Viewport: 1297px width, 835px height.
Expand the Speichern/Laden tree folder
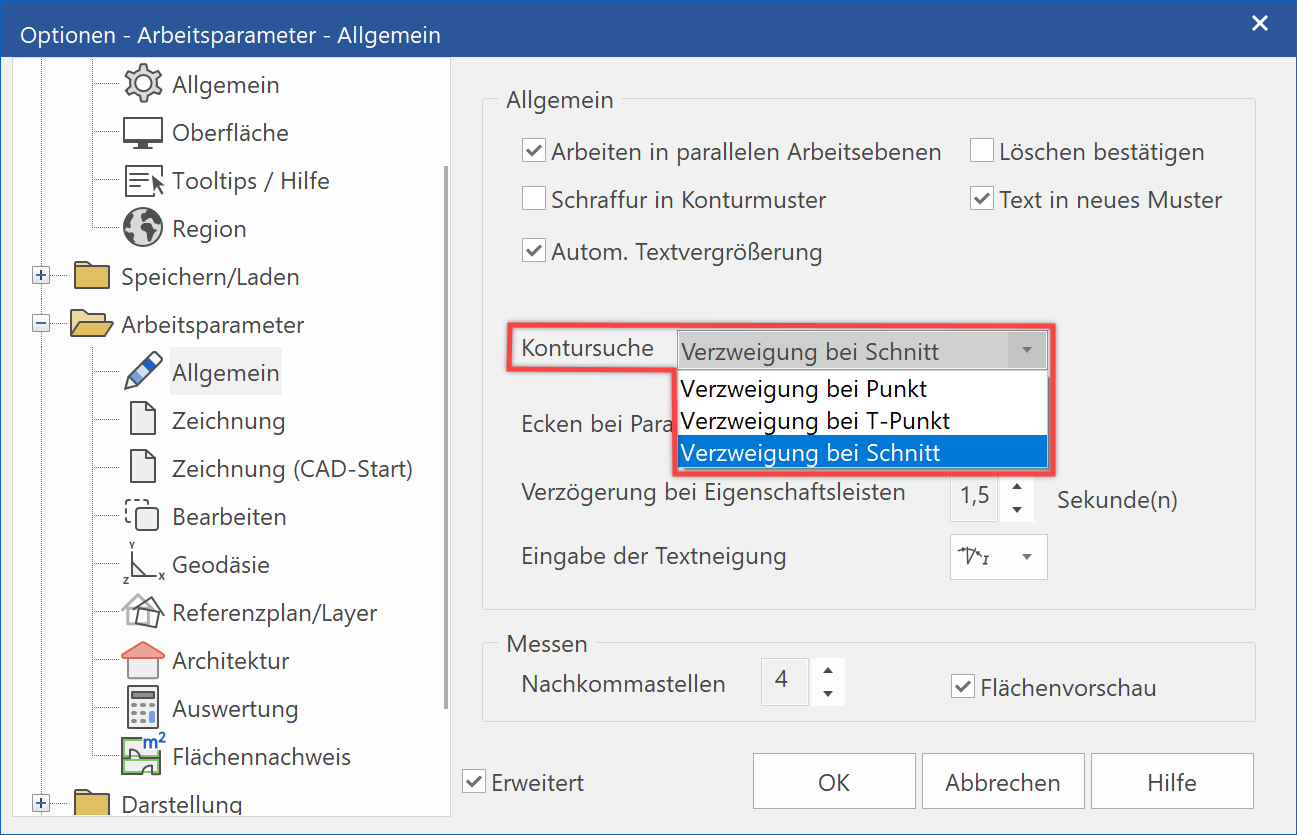41,277
